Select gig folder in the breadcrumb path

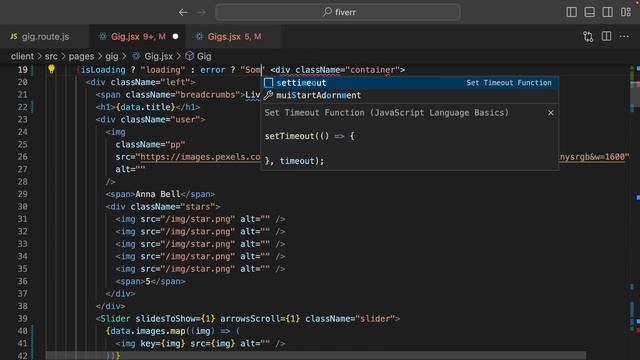pos(111,56)
